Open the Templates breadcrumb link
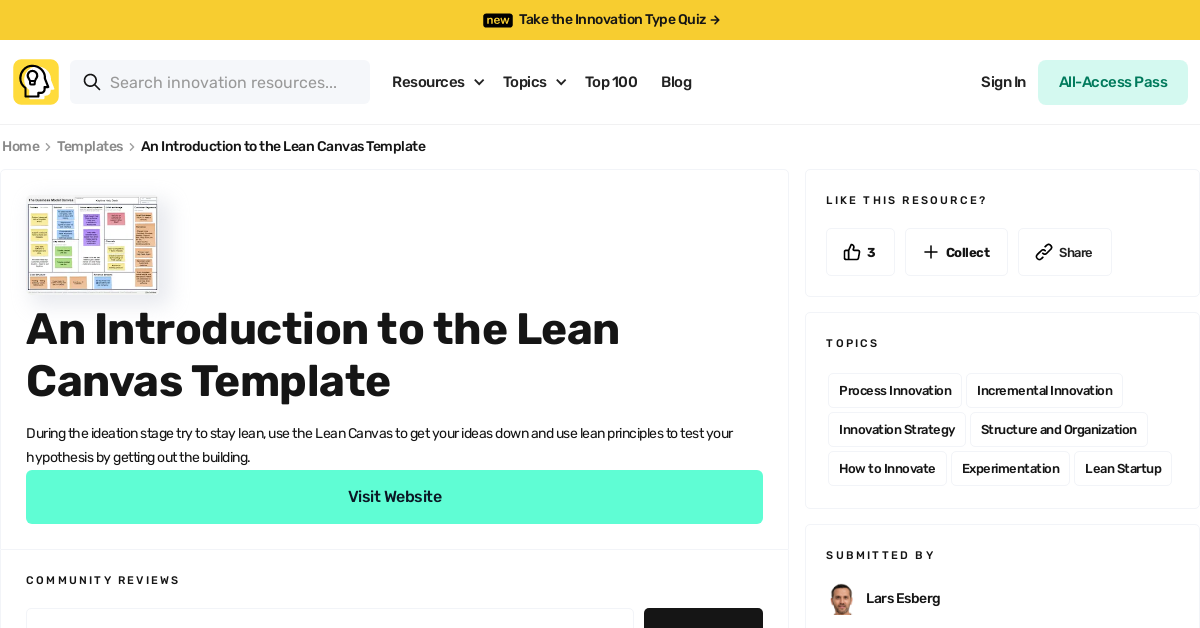The width and height of the screenshot is (1200, 628). tap(90, 146)
